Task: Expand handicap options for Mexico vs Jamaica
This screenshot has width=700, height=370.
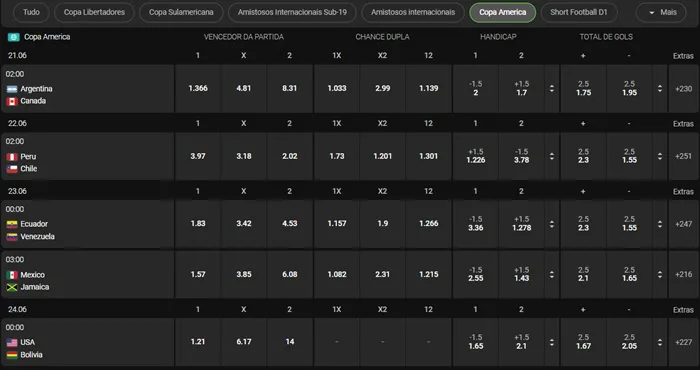Action: 552,274
